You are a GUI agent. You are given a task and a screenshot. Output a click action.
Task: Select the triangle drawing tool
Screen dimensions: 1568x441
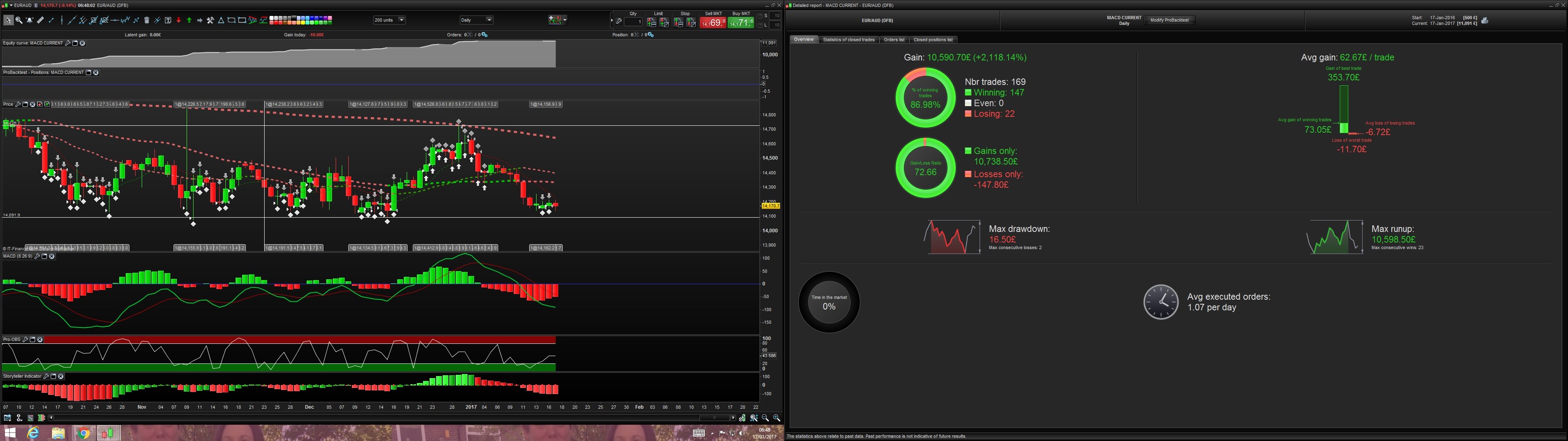(x=221, y=20)
